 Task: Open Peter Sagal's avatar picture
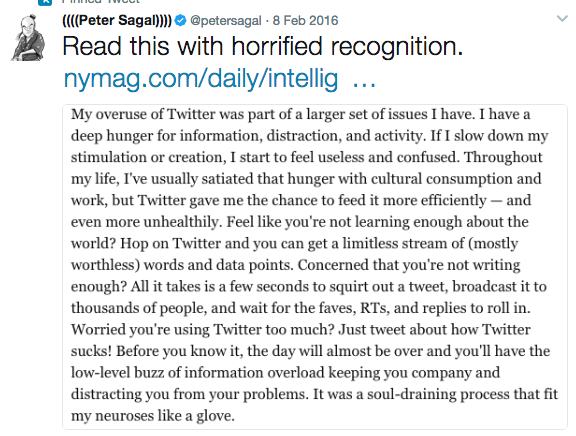coord(28,38)
